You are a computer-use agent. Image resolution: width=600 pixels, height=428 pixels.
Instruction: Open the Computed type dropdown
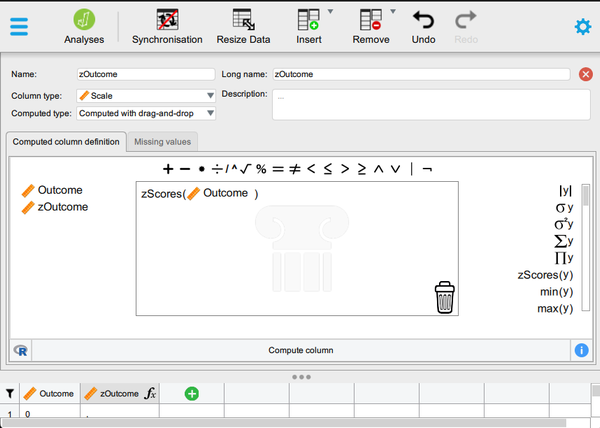coord(146,113)
